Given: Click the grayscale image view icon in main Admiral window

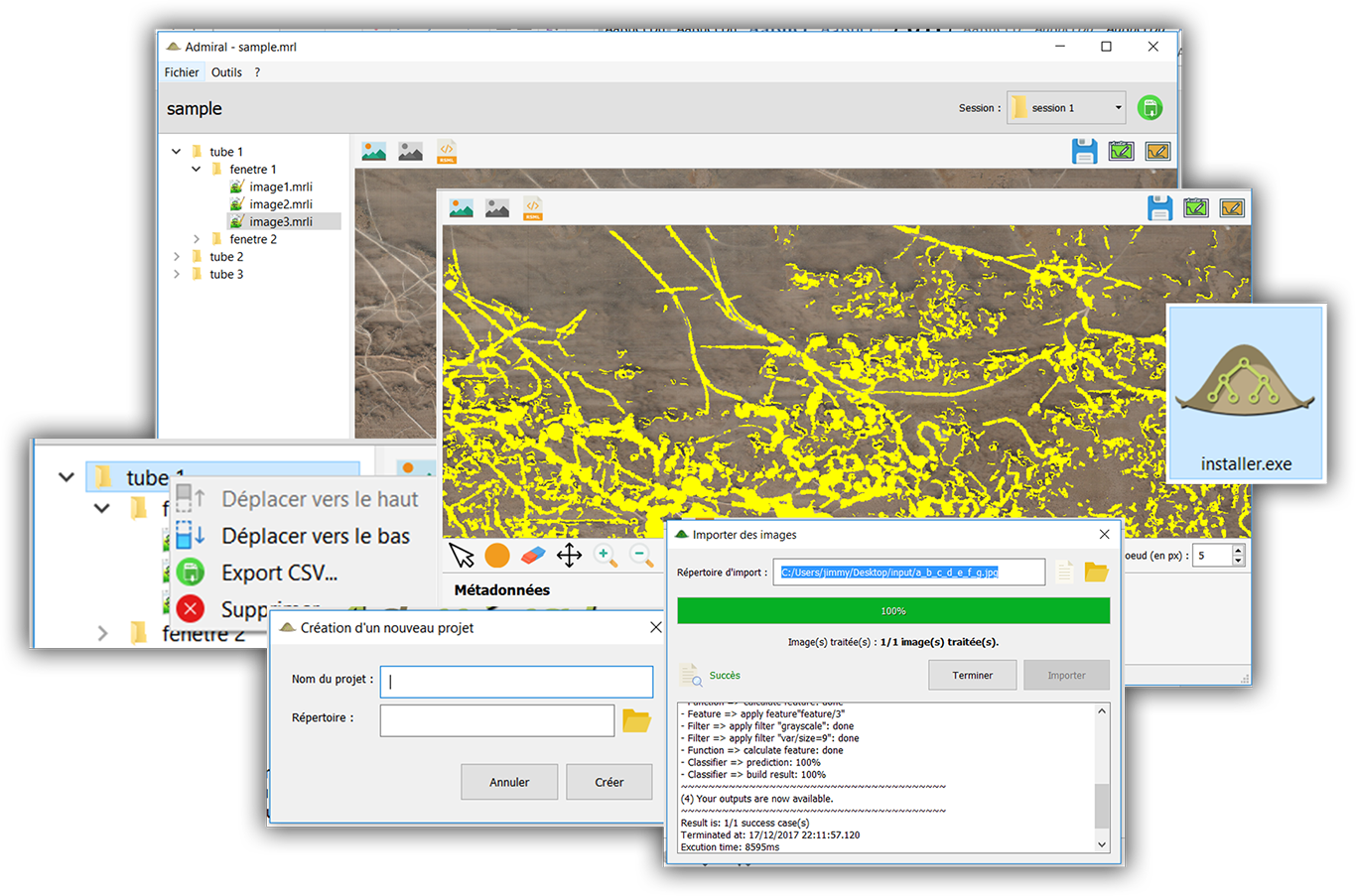Looking at the screenshot, I should pyautogui.click(x=410, y=151).
